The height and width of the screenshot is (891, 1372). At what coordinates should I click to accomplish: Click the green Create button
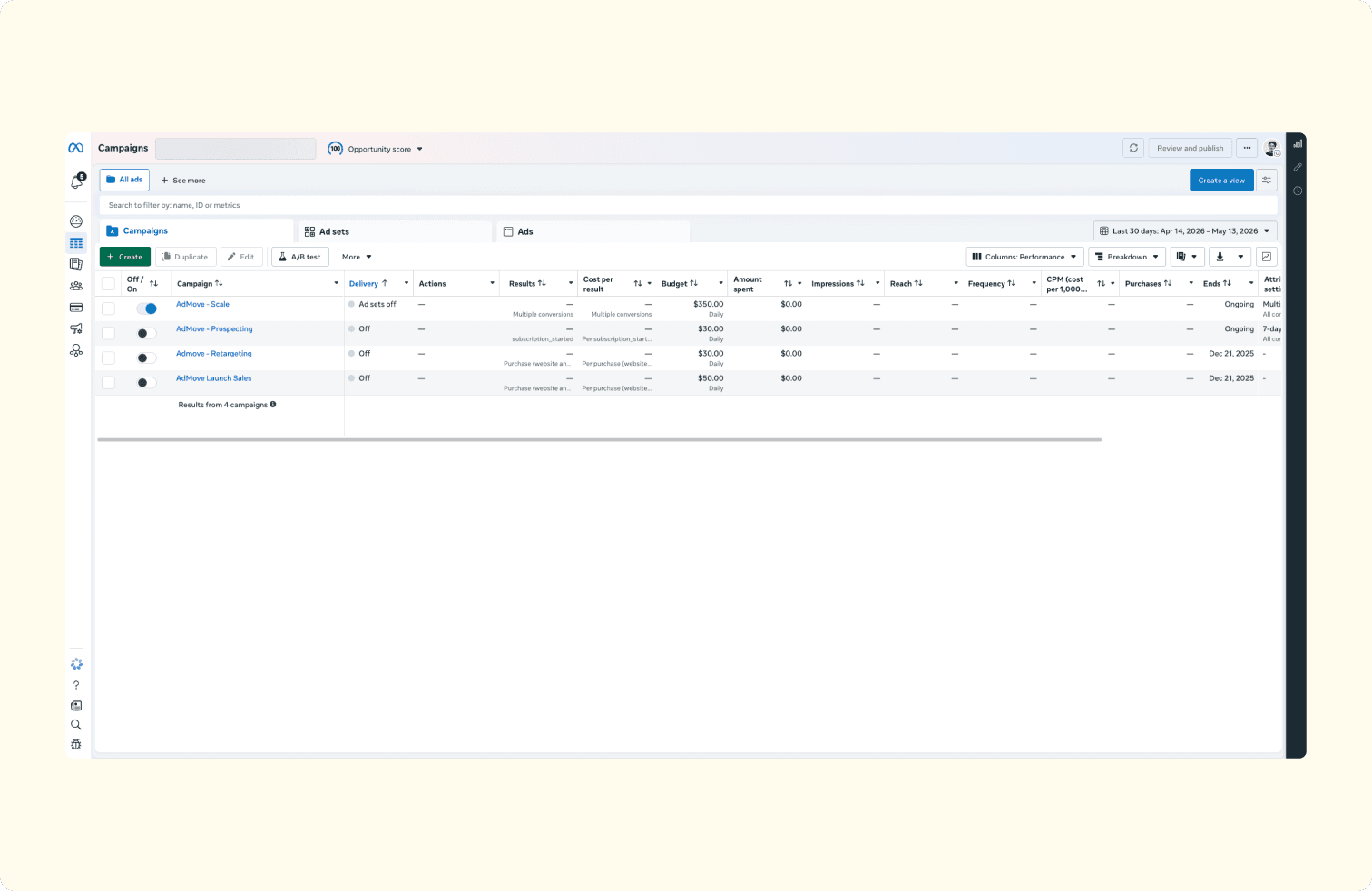[x=125, y=257]
